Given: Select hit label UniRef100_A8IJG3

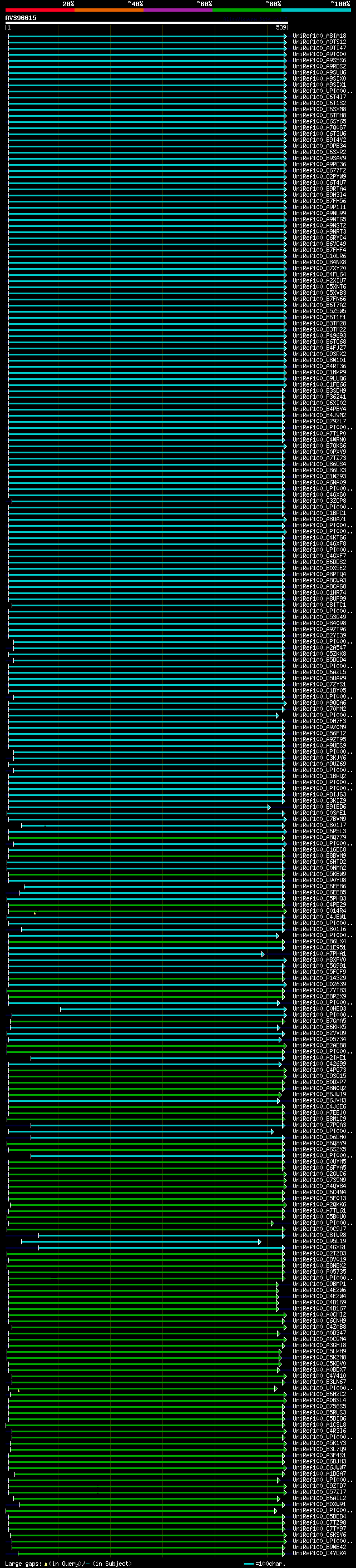Looking at the screenshot, I should [319, 794].
